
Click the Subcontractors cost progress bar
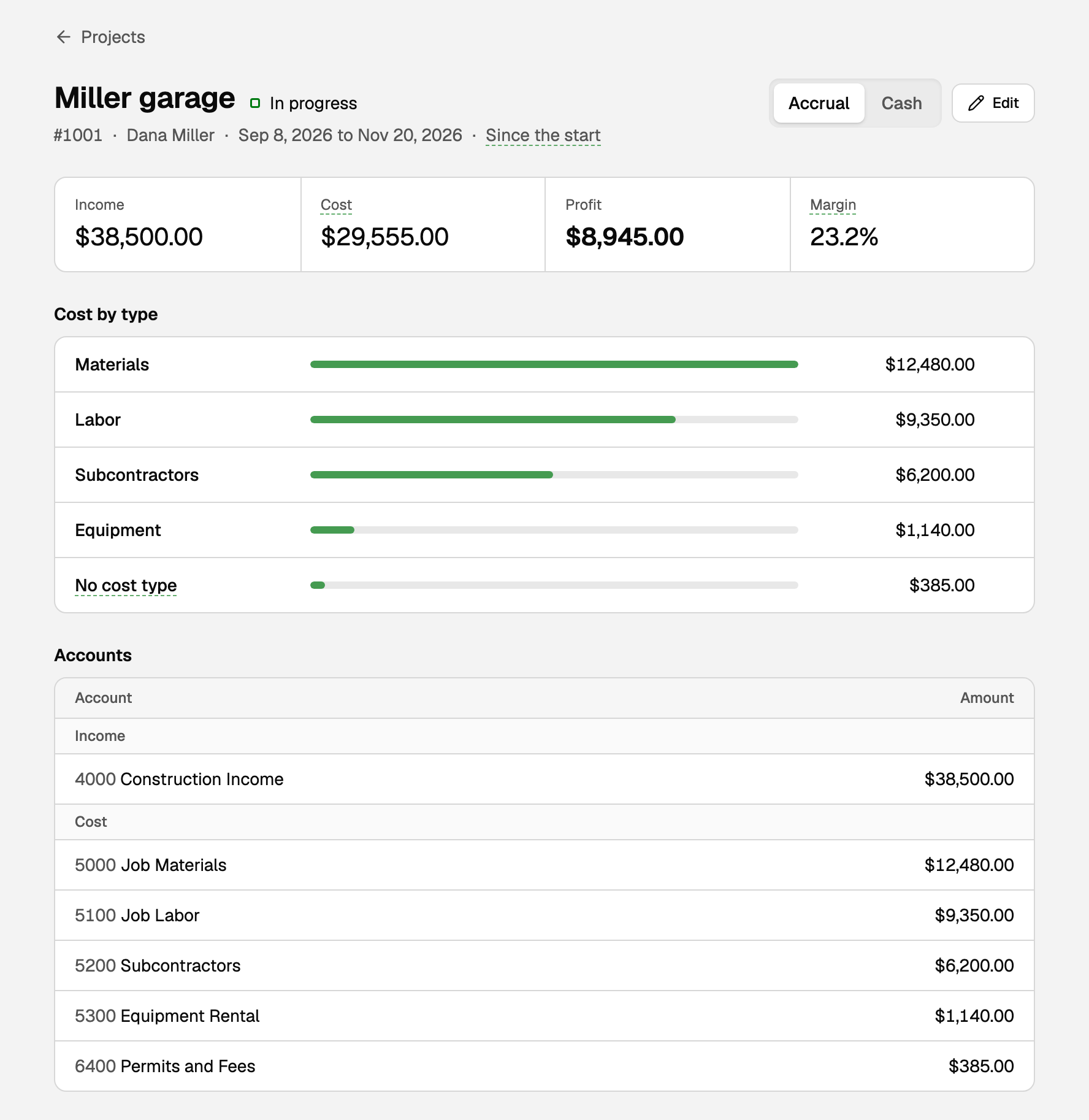(554, 475)
